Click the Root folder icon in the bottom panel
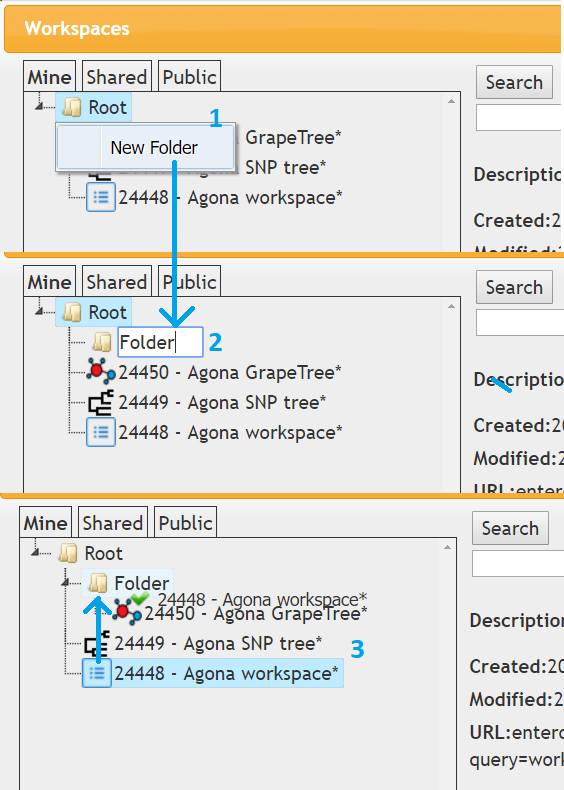The height and width of the screenshot is (790, 564). (68, 553)
